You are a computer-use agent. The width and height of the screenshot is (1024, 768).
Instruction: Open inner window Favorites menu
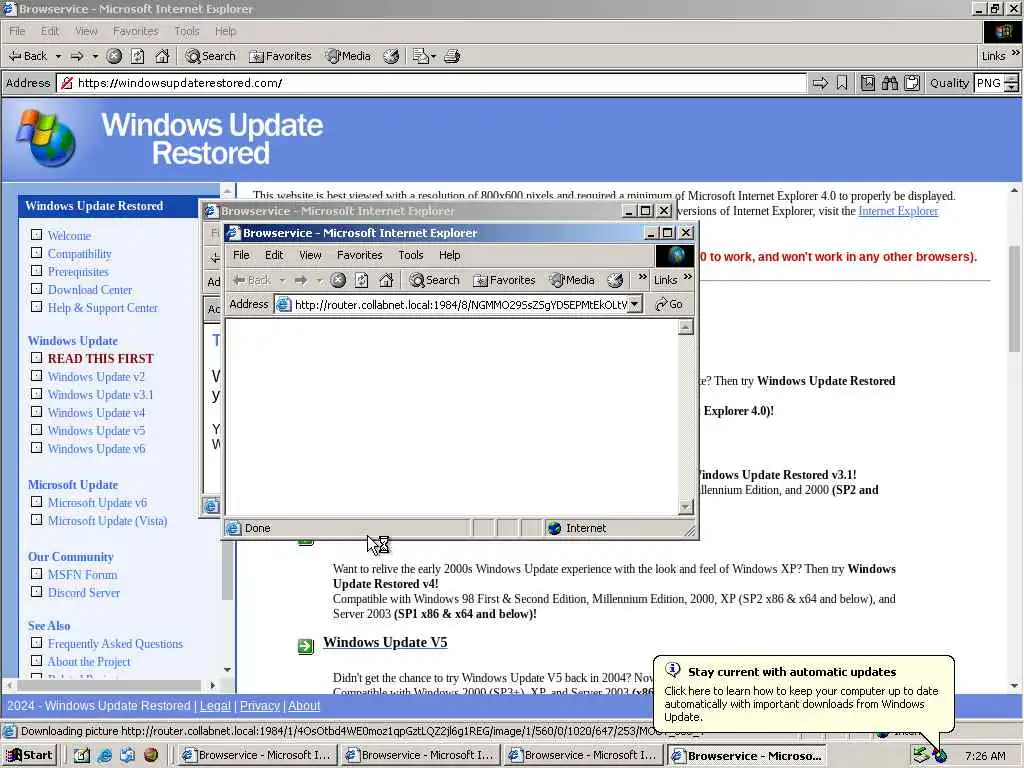[x=359, y=255]
